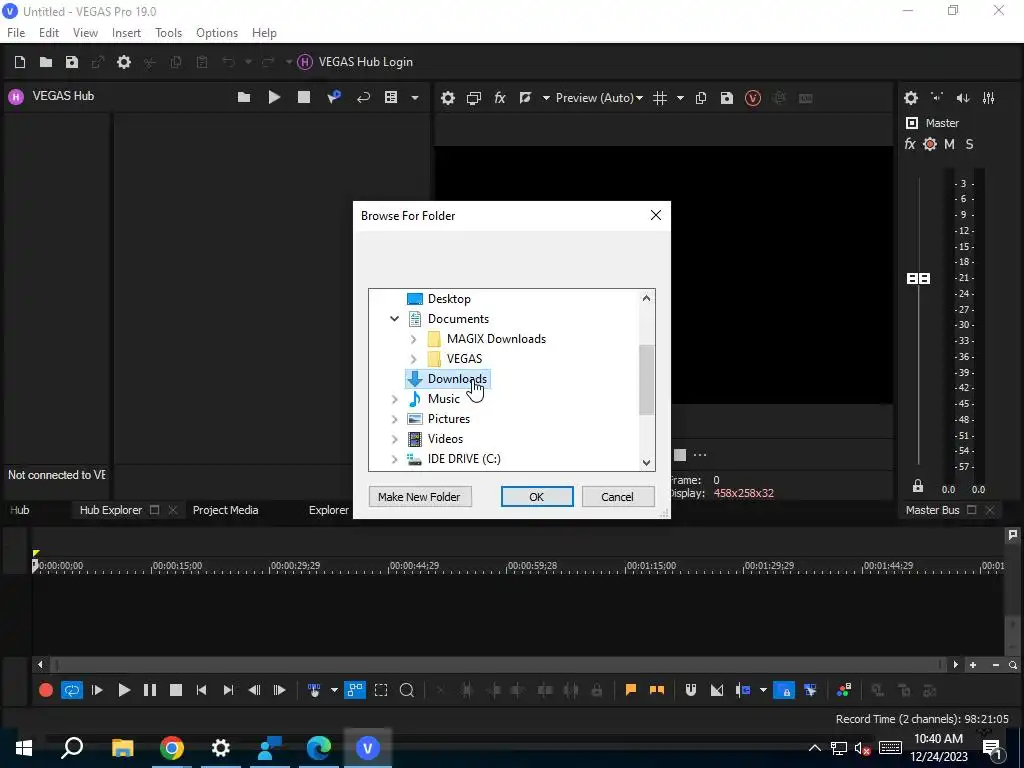Toggle the preview overlays grid icon
The image size is (1024, 768).
(x=660, y=98)
